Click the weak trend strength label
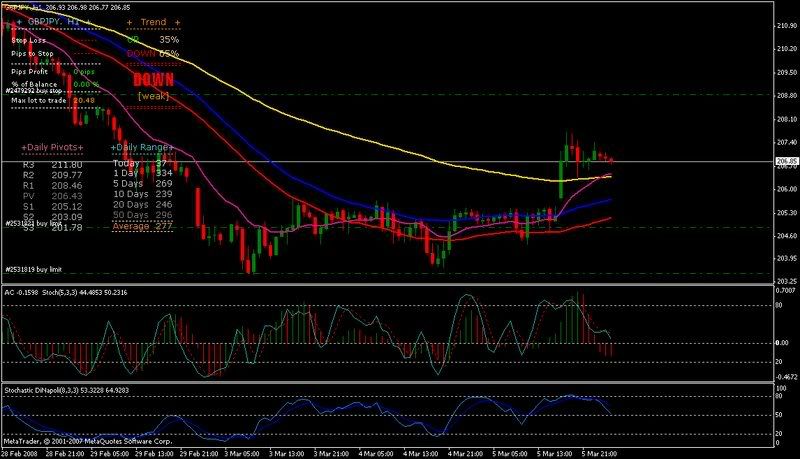 tap(153, 95)
